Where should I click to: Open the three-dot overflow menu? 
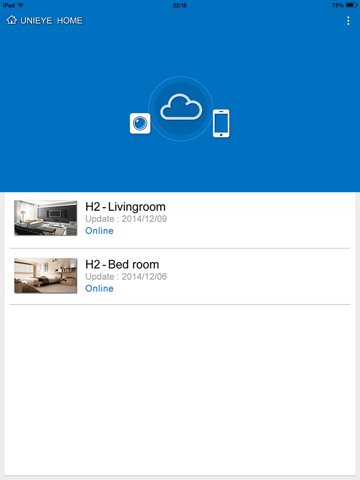348,21
